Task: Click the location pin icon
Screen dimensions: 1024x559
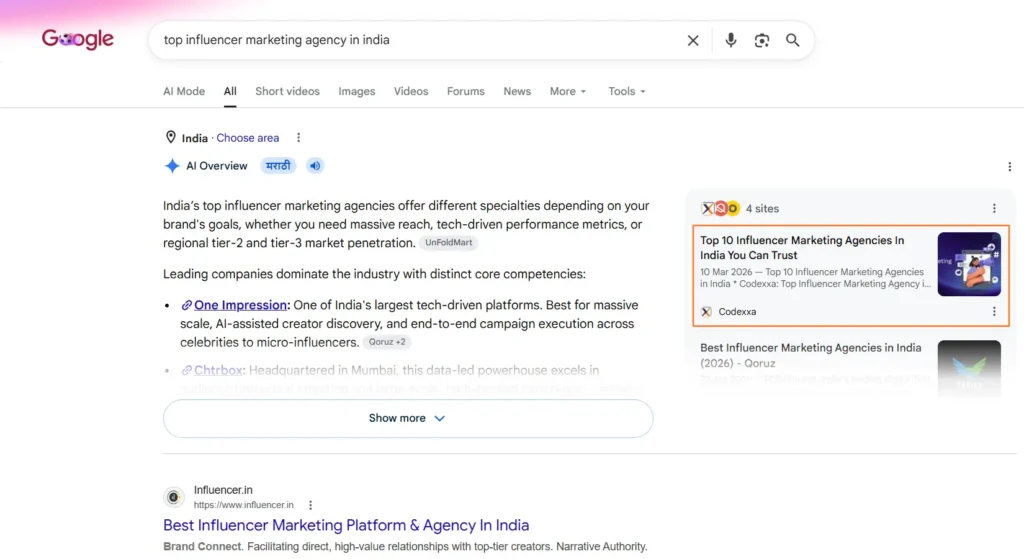Action: click(170, 137)
